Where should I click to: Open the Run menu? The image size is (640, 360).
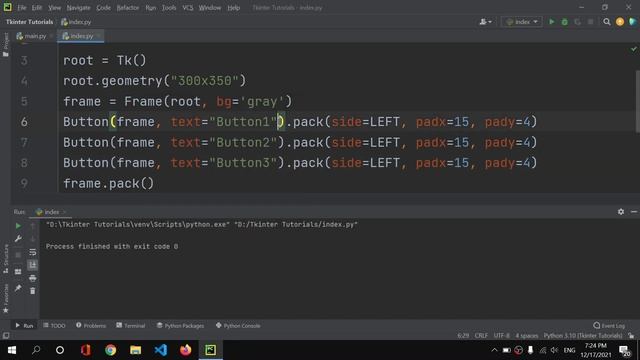[x=151, y=7]
